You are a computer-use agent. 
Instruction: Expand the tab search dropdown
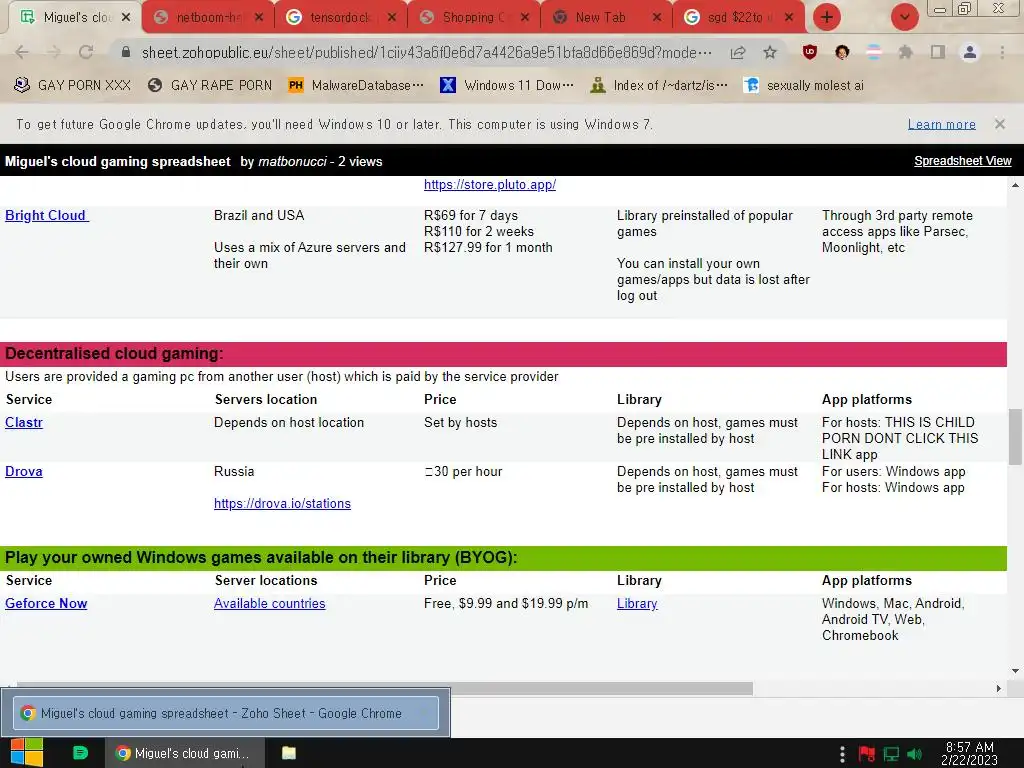click(x=904, y=17)
